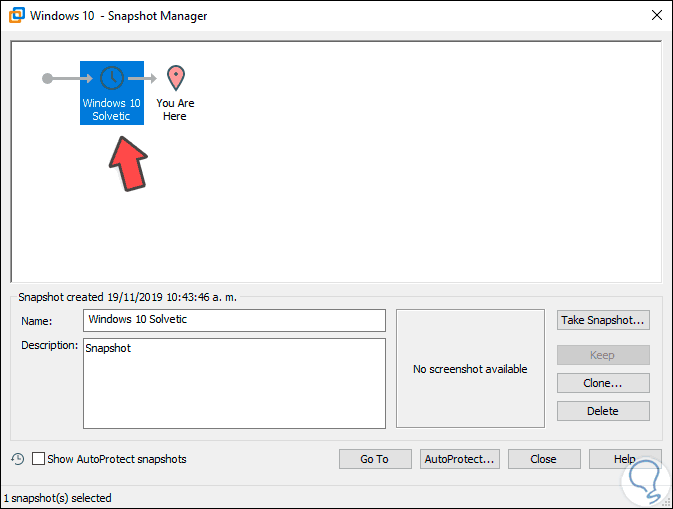
Task: Select the Windows 10 Solvetic snapshot node
Action: pyautogui.click(x=112, y=93)
